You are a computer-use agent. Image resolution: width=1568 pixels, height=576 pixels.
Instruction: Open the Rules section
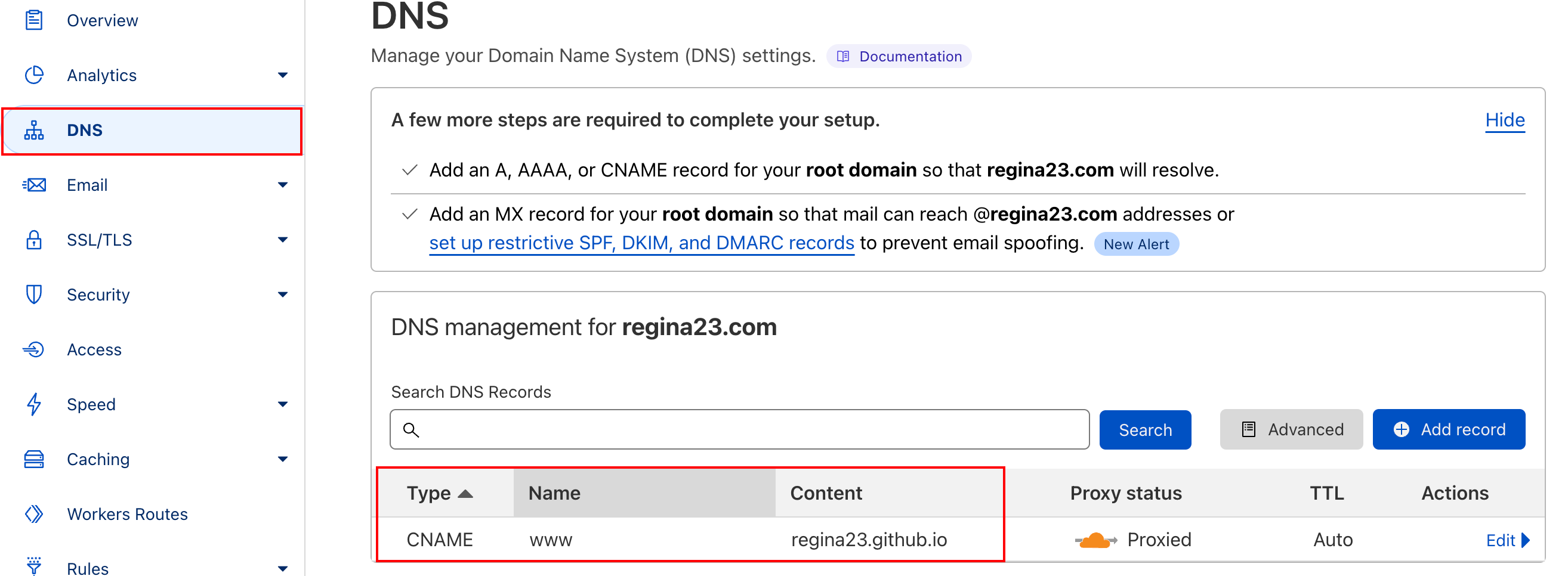[x=88, y=568]
